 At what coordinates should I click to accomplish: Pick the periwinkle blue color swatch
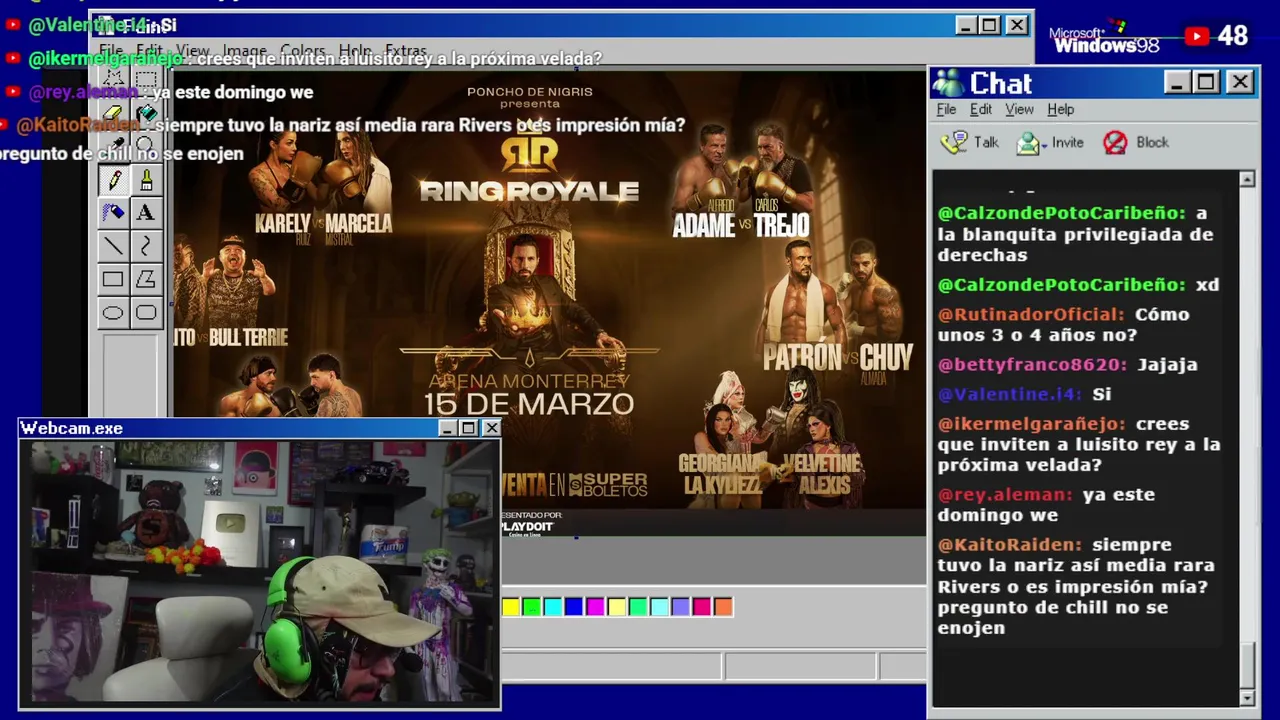[x=680, y=606]
